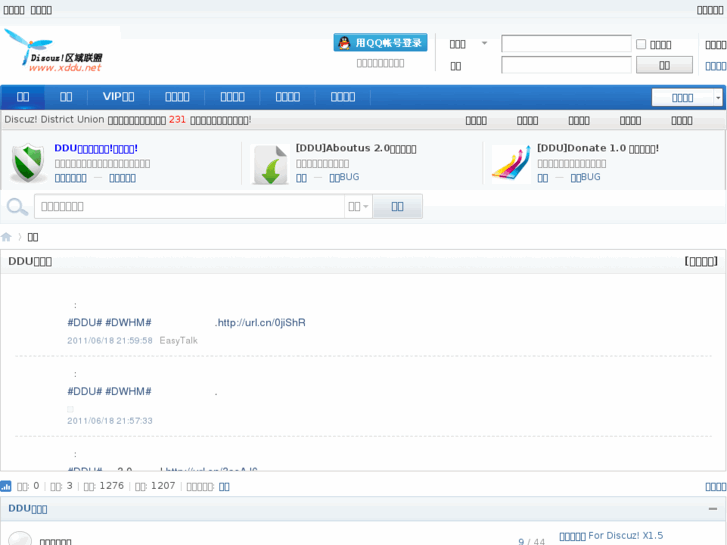
Task: Click the timestamp 2011/06/18 21:59:58
Action: click(110, 340)
